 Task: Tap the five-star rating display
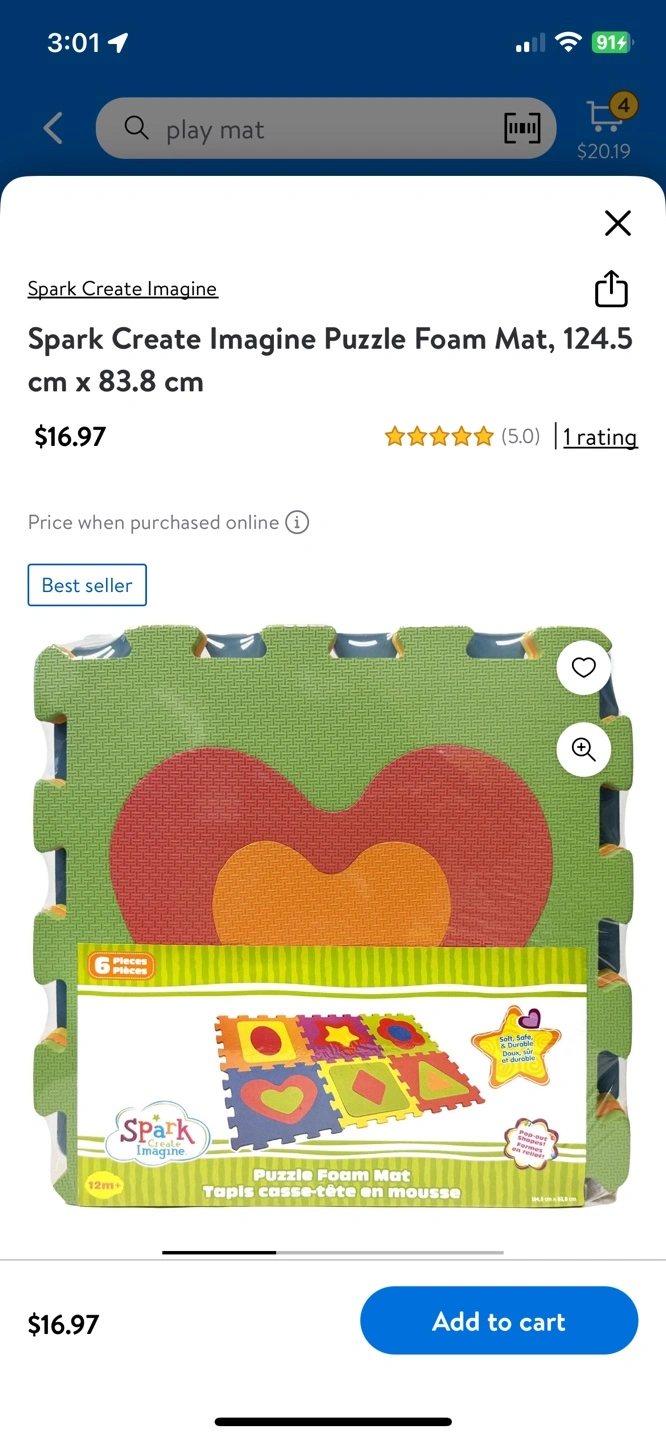[x=439, y=436]
